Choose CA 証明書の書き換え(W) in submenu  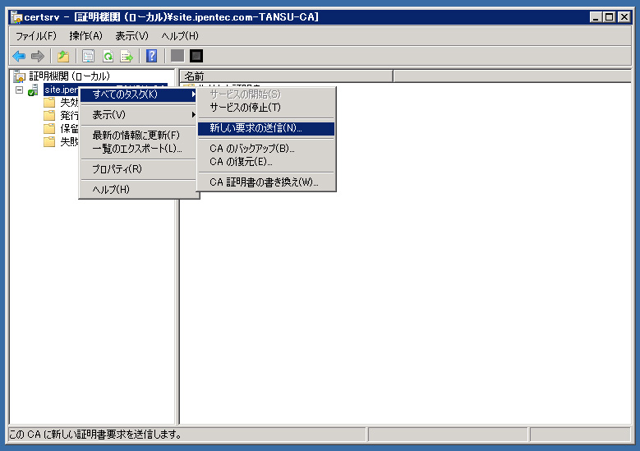pyautogui.click(x=266, y=182)
